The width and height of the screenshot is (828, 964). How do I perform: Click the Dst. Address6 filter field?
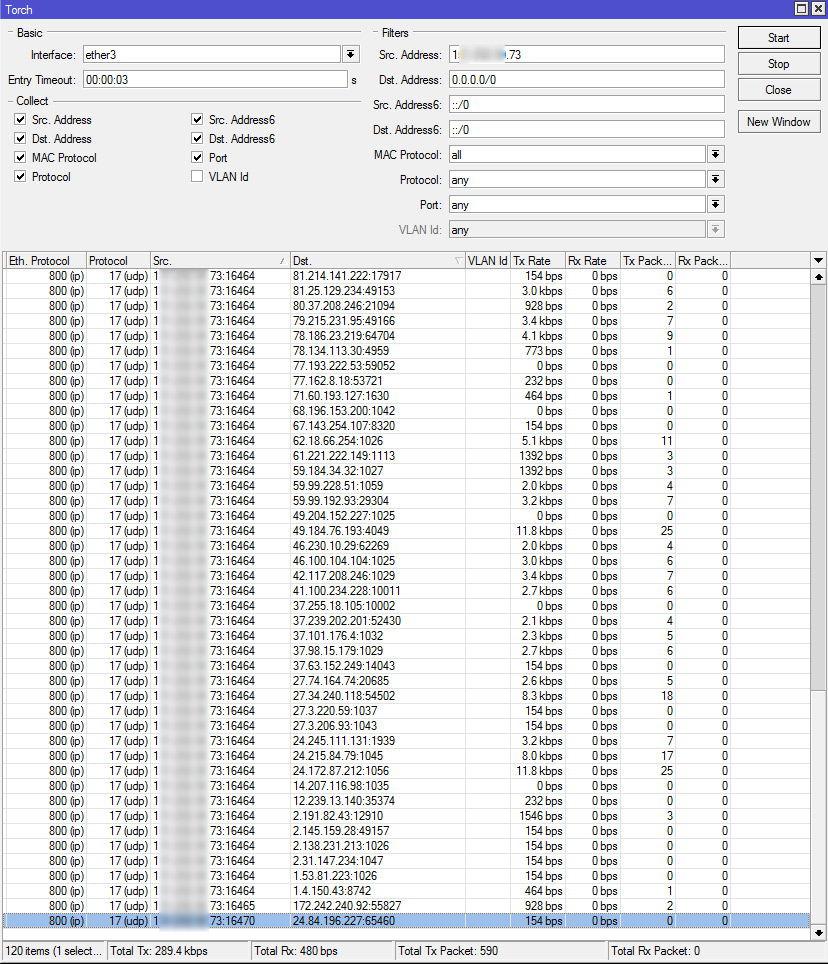(586, 130)
